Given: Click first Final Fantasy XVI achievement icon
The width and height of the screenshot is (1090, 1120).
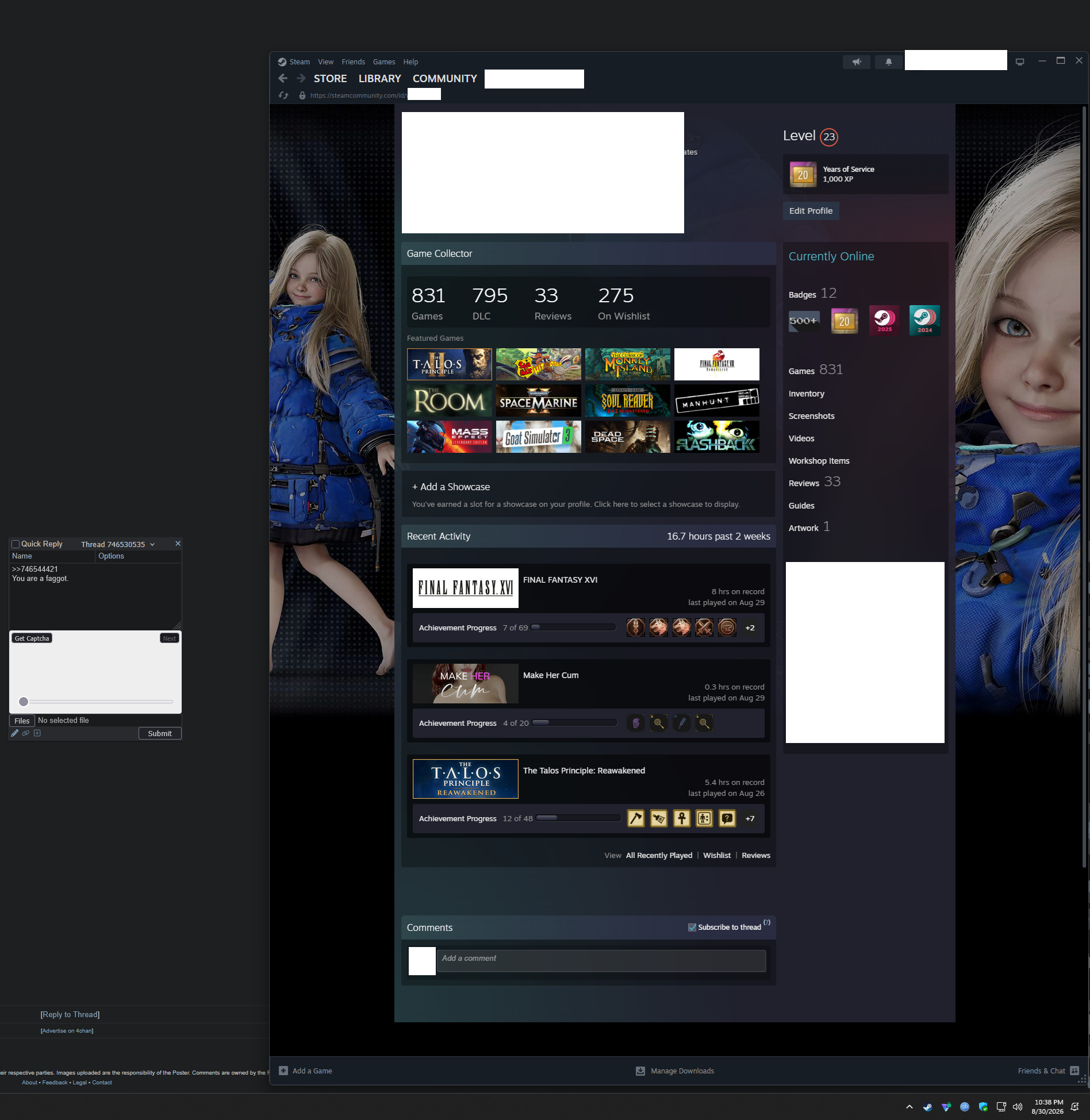Looking at the screenshot, I should 635,628.
